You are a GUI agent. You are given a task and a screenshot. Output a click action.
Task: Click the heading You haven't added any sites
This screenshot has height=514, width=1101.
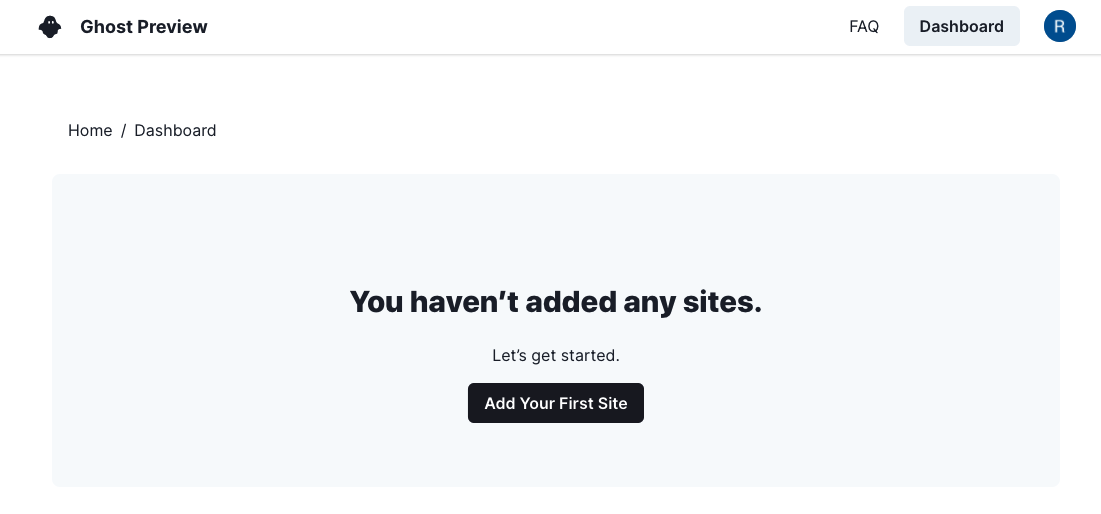[x=555, y=302]
